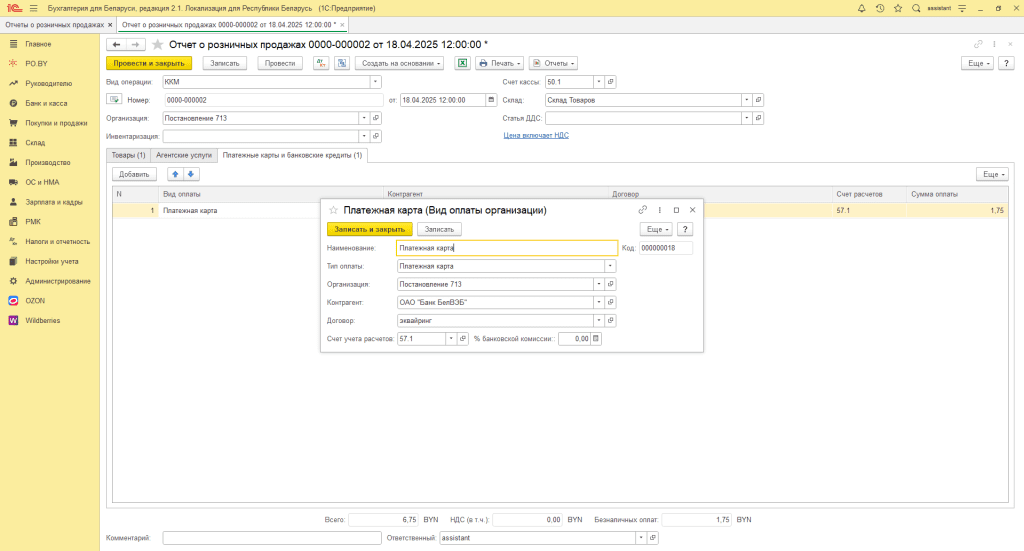Expand Договор dropdown in dialog
Image resolution: width=1024 pixels, height=551 pixels.
[x=598, y=321]
